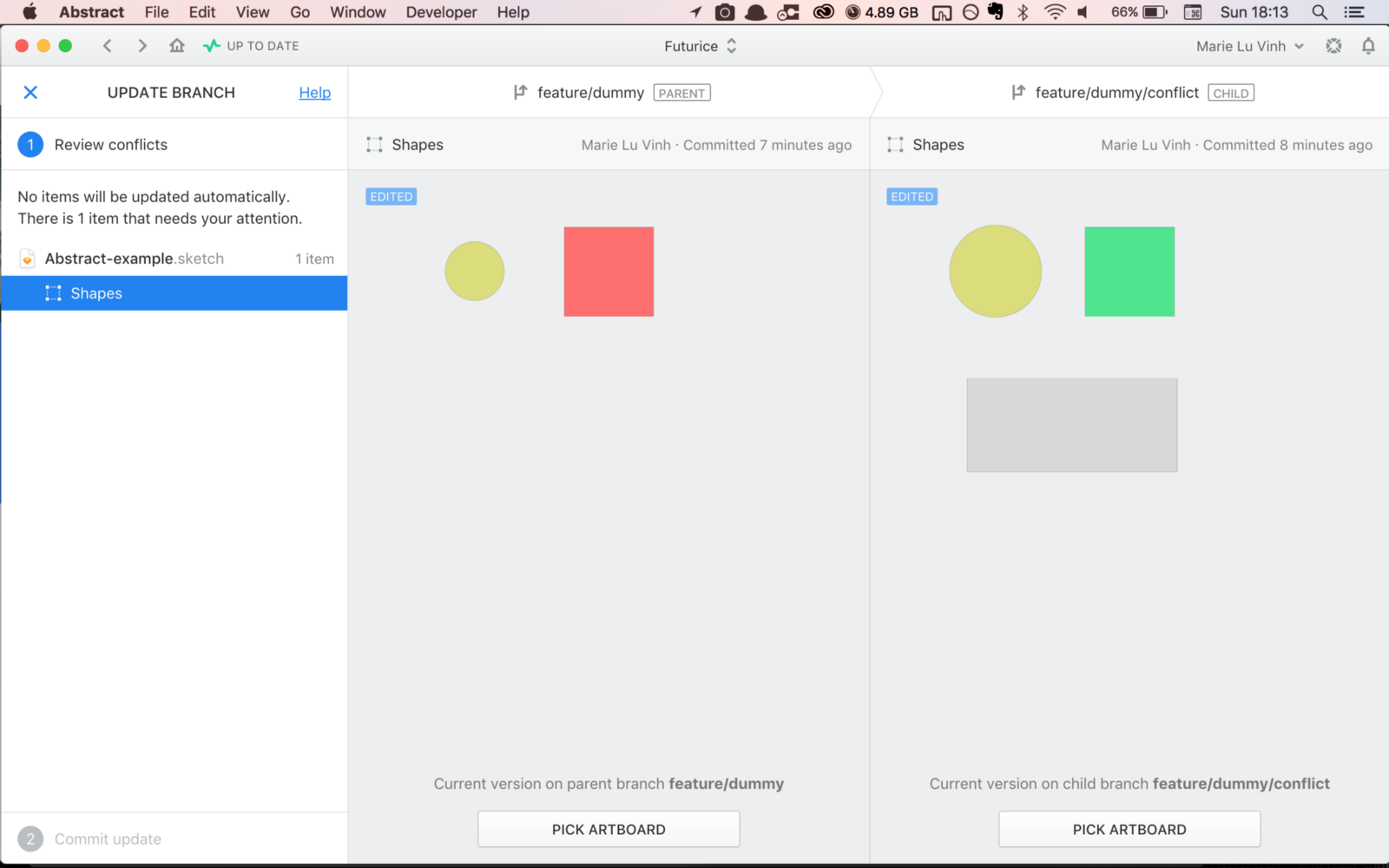Open the Window menu

[358, 12]
